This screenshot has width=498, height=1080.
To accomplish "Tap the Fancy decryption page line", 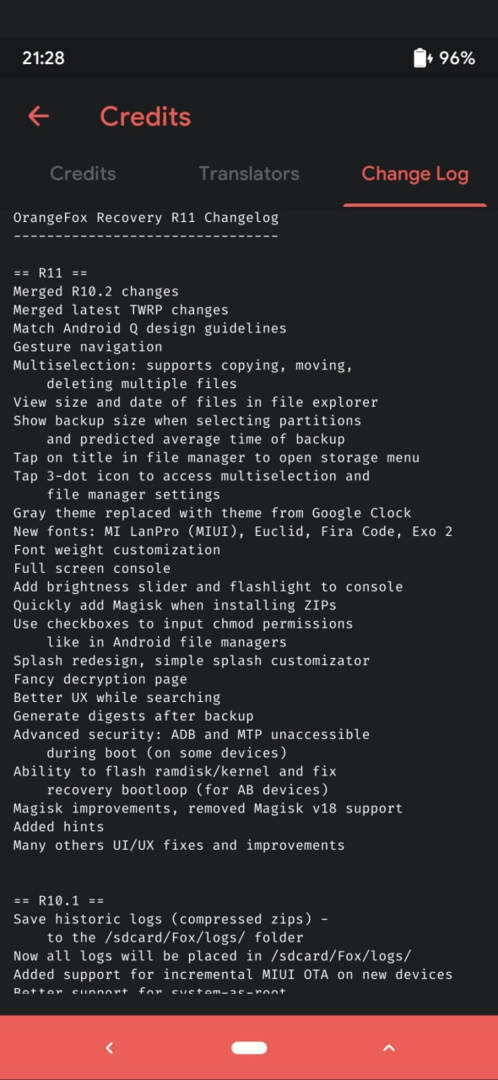I will (x=100, y=679).
